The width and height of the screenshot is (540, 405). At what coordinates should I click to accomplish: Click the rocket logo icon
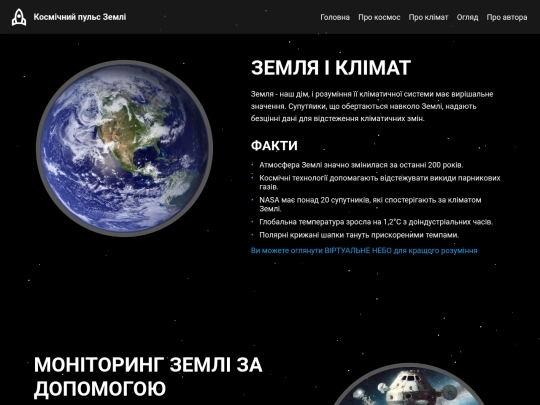(19, 17)
